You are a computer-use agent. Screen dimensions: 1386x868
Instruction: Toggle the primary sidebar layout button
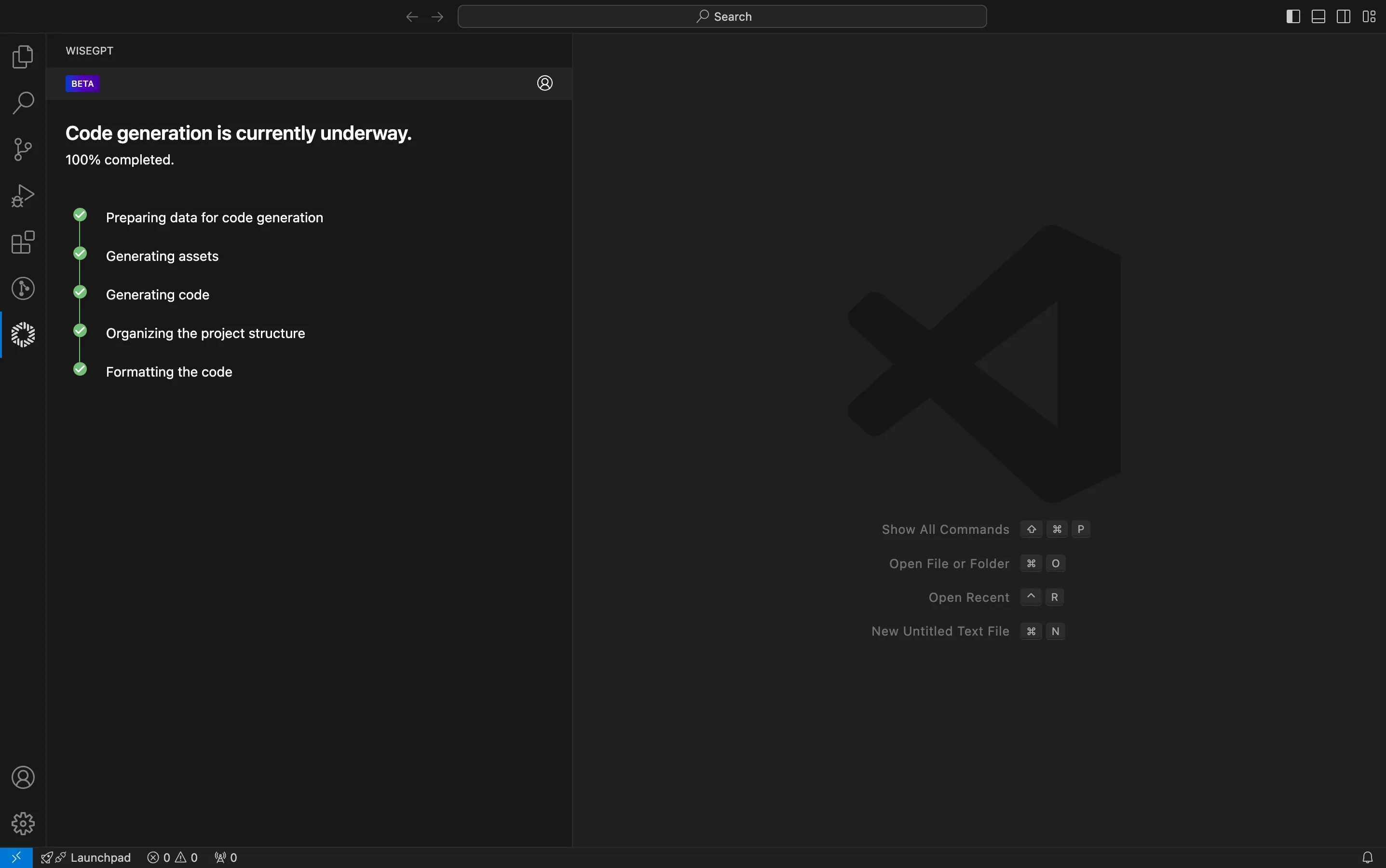pos(1294,16)
